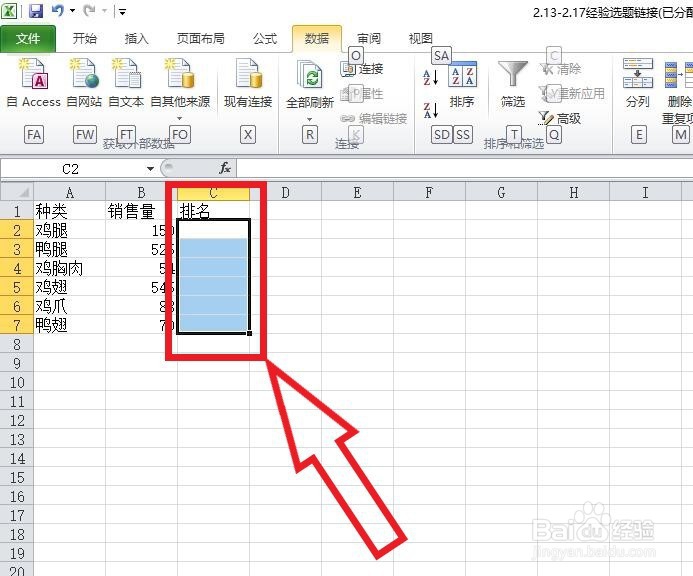Expand the Name Box dropdown arrow

click(x=150, y=169)
